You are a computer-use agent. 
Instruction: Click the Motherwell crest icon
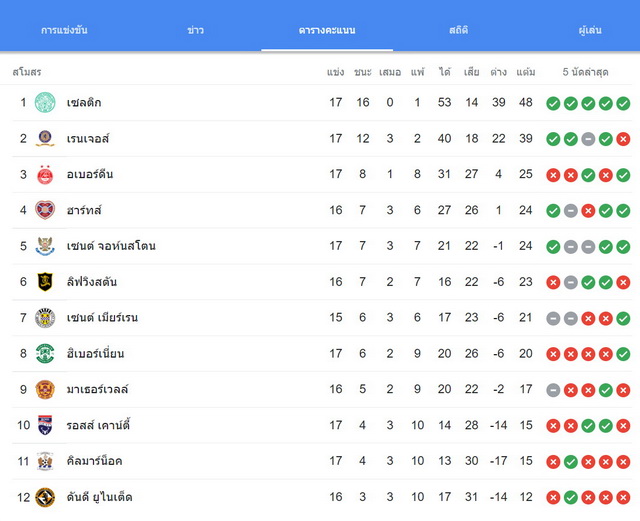click(x=45, y=389)
